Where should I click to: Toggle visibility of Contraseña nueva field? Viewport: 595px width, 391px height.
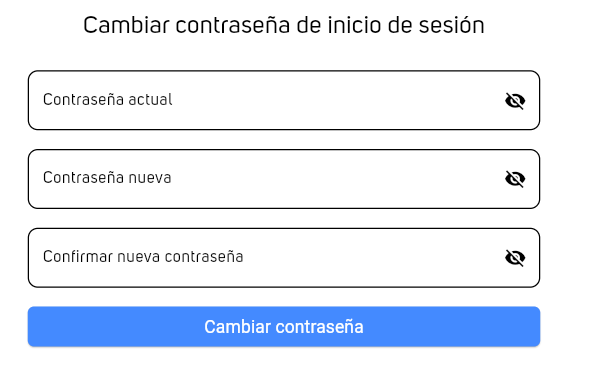tap(515, 179)
